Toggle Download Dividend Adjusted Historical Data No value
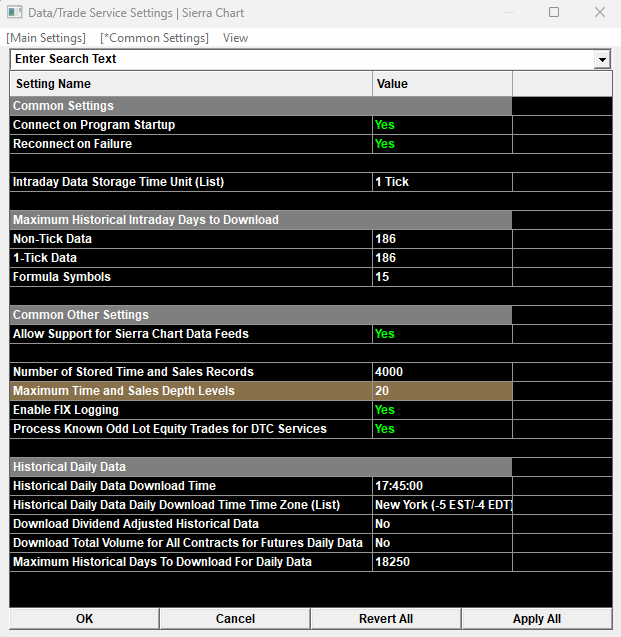 pyautogui.click(x=442, y=524)
